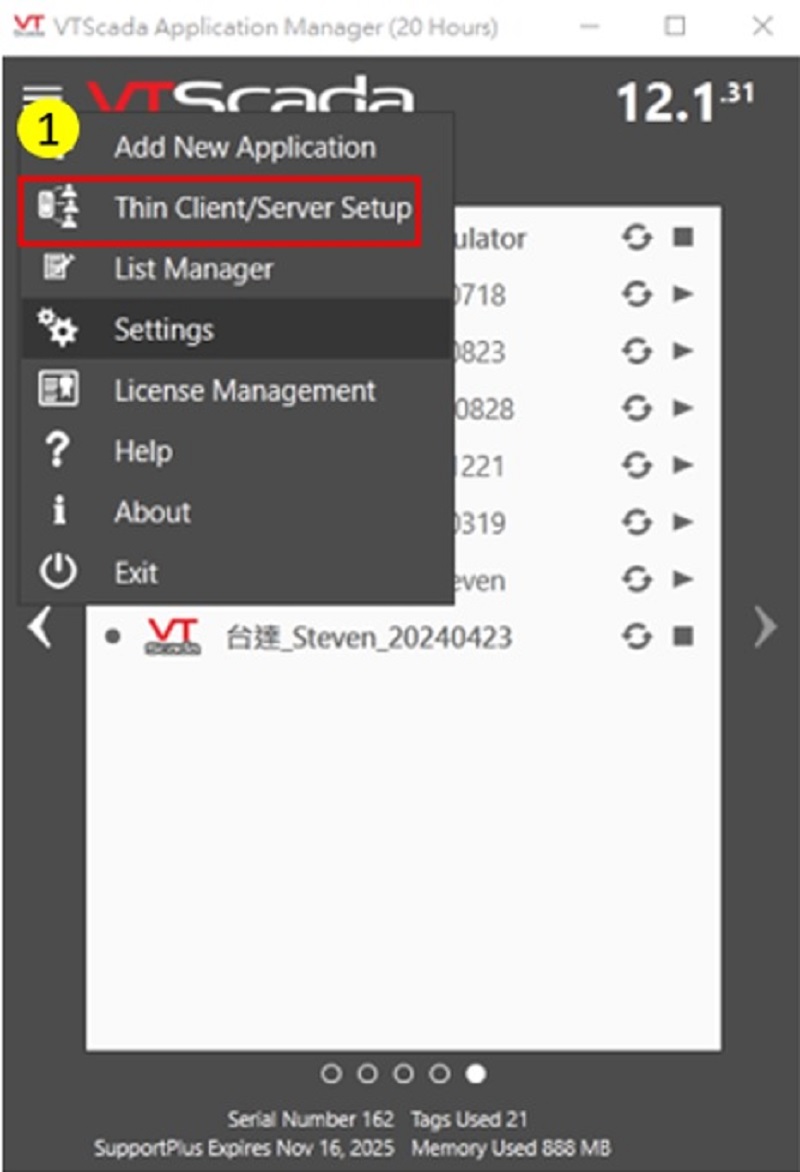Maximize the VTScada Application Manager window
This screenshot has width=800, height=1172.
(x=675, y=26)
